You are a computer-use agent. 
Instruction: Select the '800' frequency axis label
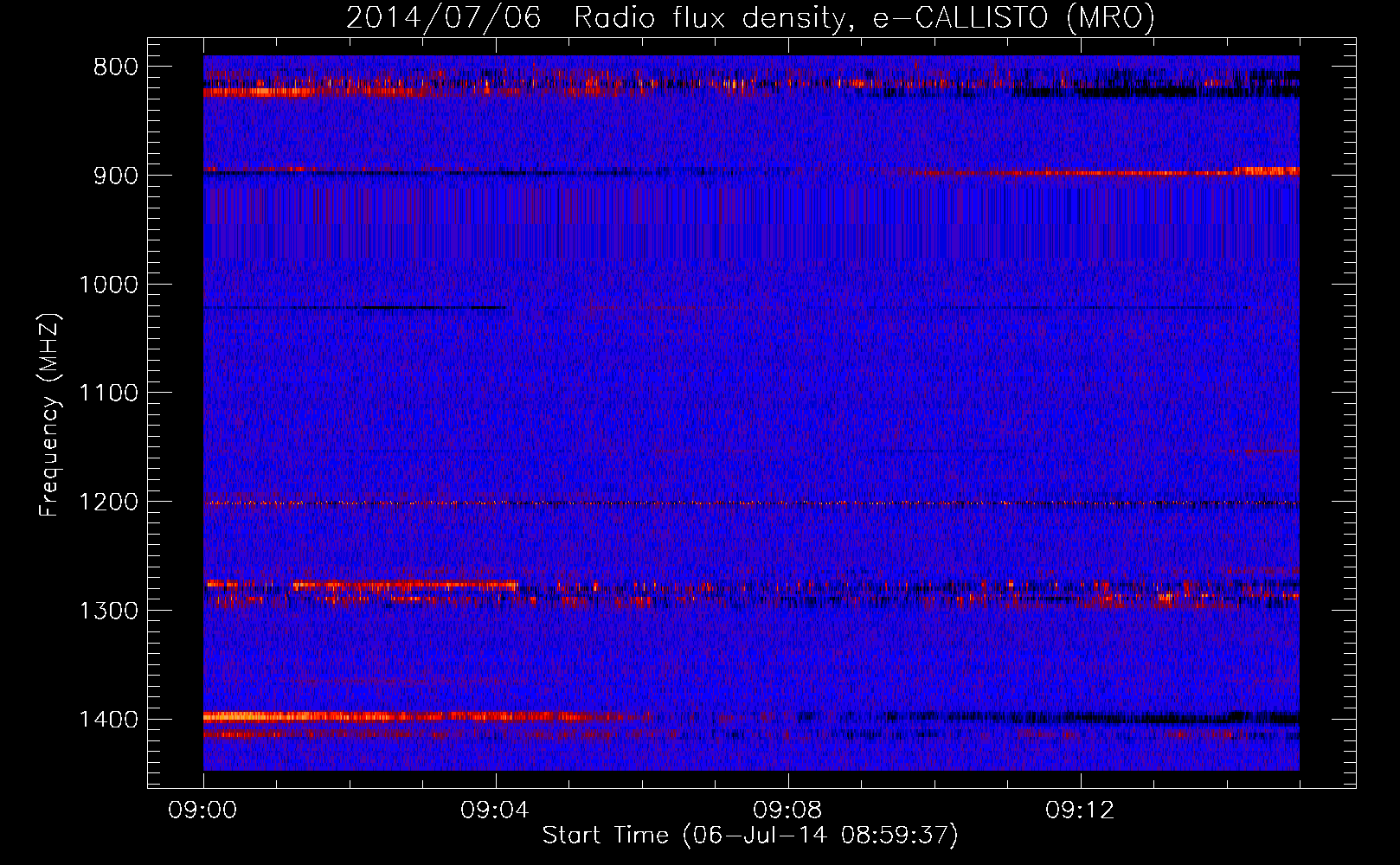coord(116,67)
